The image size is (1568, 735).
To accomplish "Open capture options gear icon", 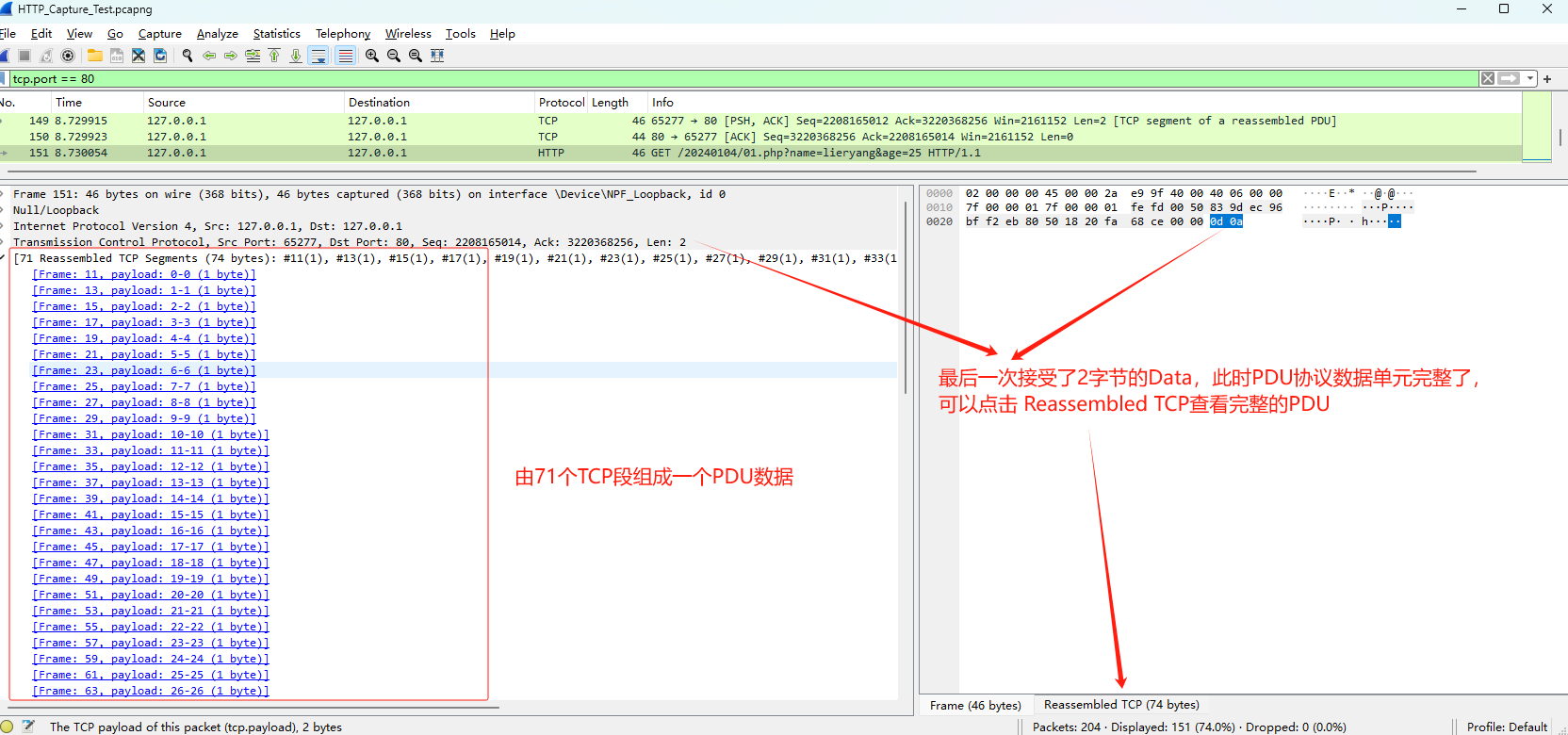I will (68, 56).
